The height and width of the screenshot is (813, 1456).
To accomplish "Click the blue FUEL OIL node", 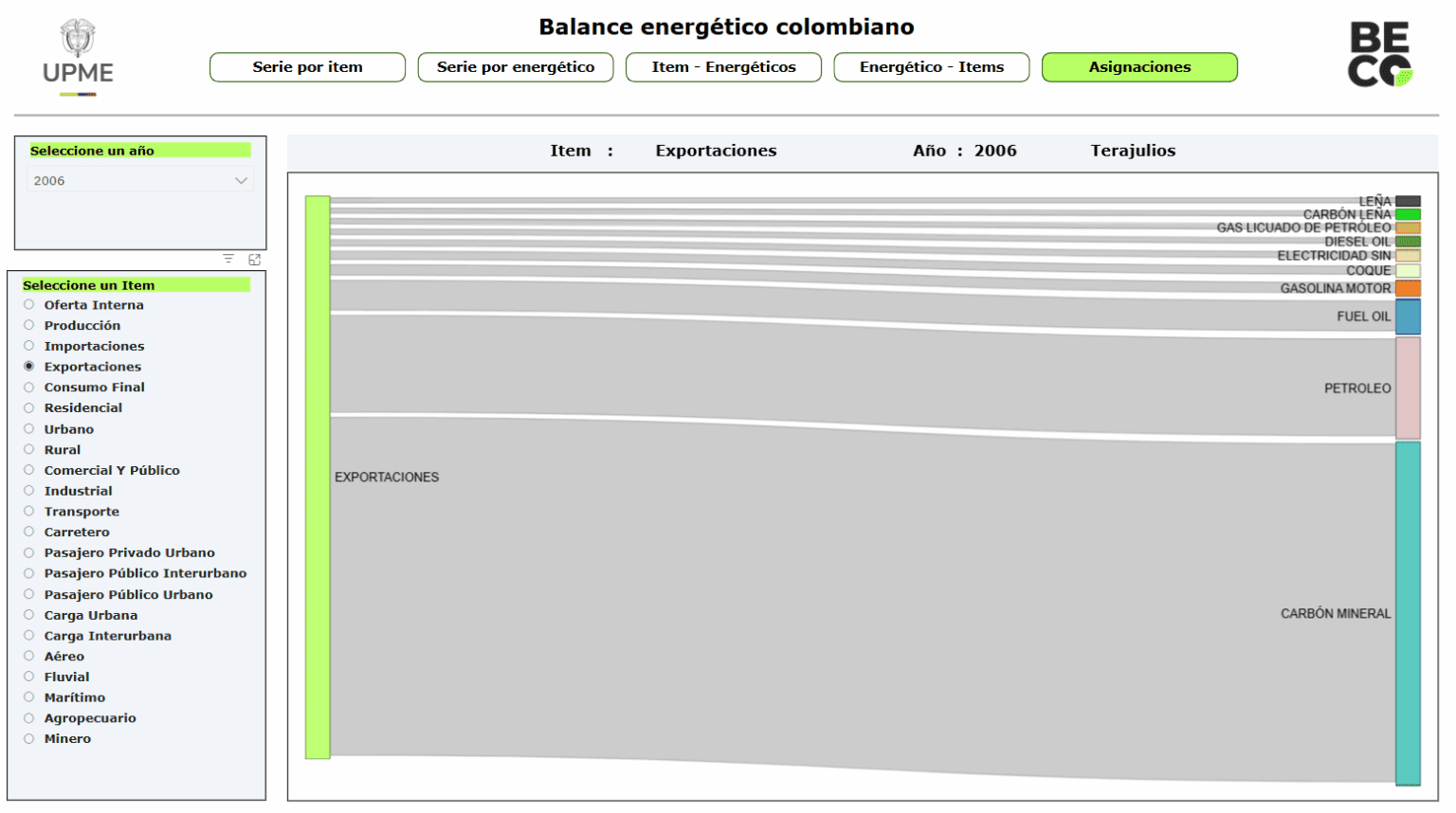I will pyautogui.click(x=1408, y=316).
